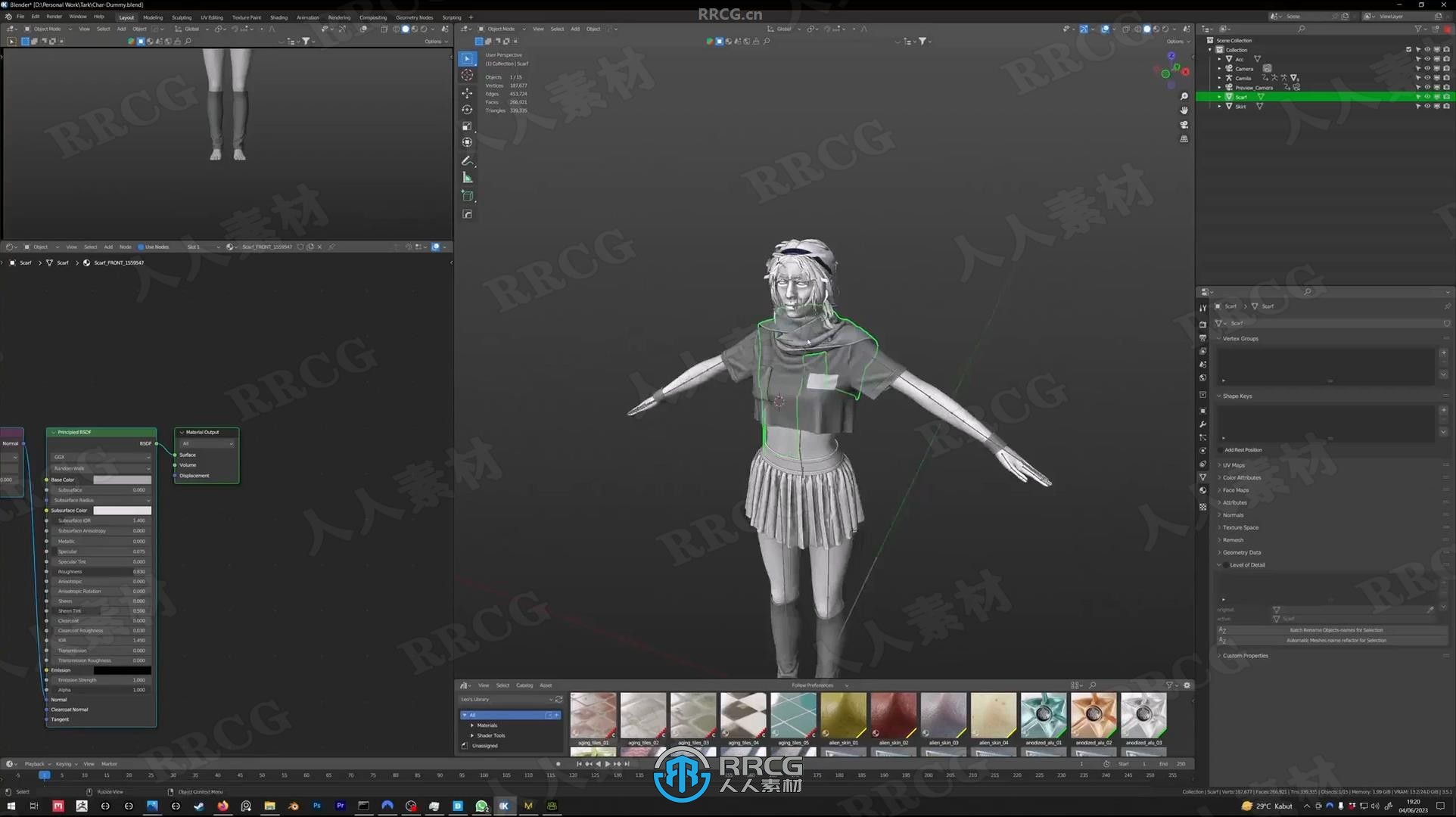Toggle Use Nodes checkbox in shader editor
Image resolution: width=1456 pixels, height=817 pixels.
coord(141,247)
